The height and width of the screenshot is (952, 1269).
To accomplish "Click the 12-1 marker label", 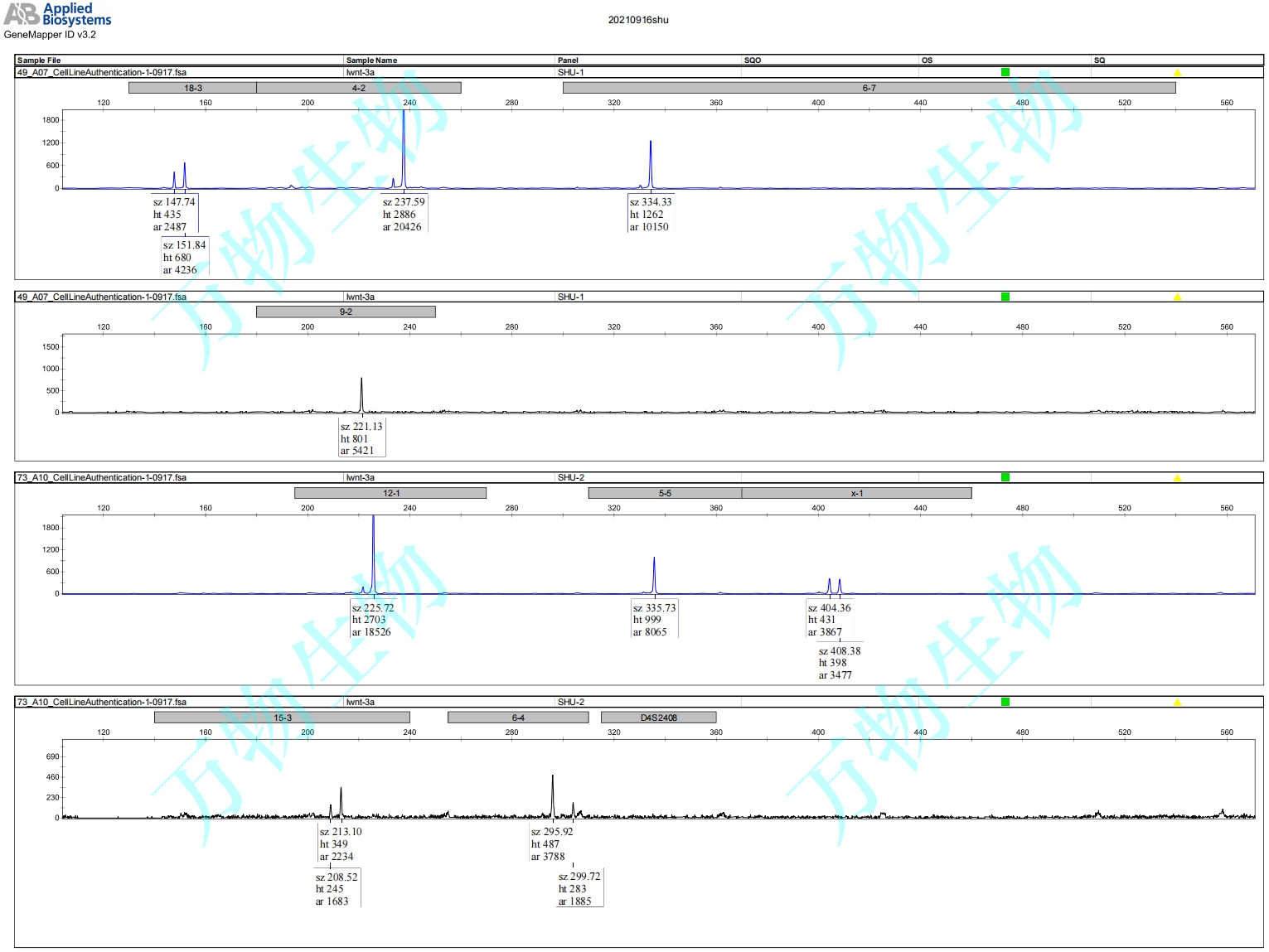I will tap(390, 493).
